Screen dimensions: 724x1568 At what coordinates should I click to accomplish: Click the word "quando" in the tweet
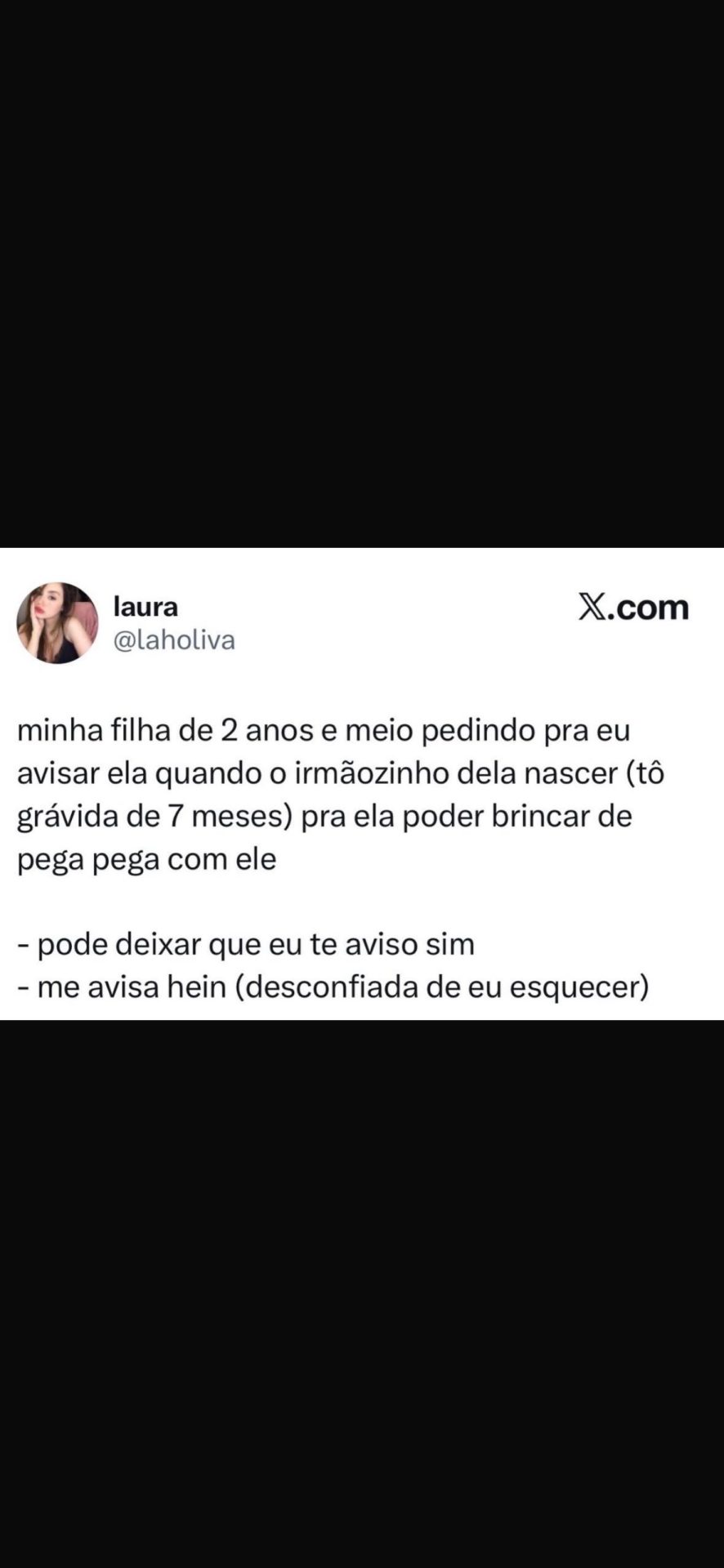(208, 773)
